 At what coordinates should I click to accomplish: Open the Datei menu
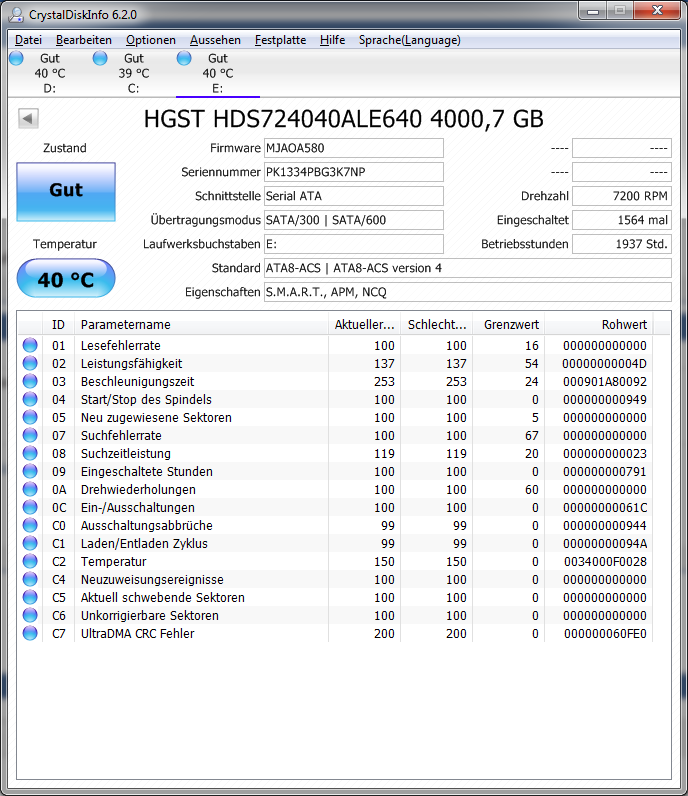coord(28,40)
